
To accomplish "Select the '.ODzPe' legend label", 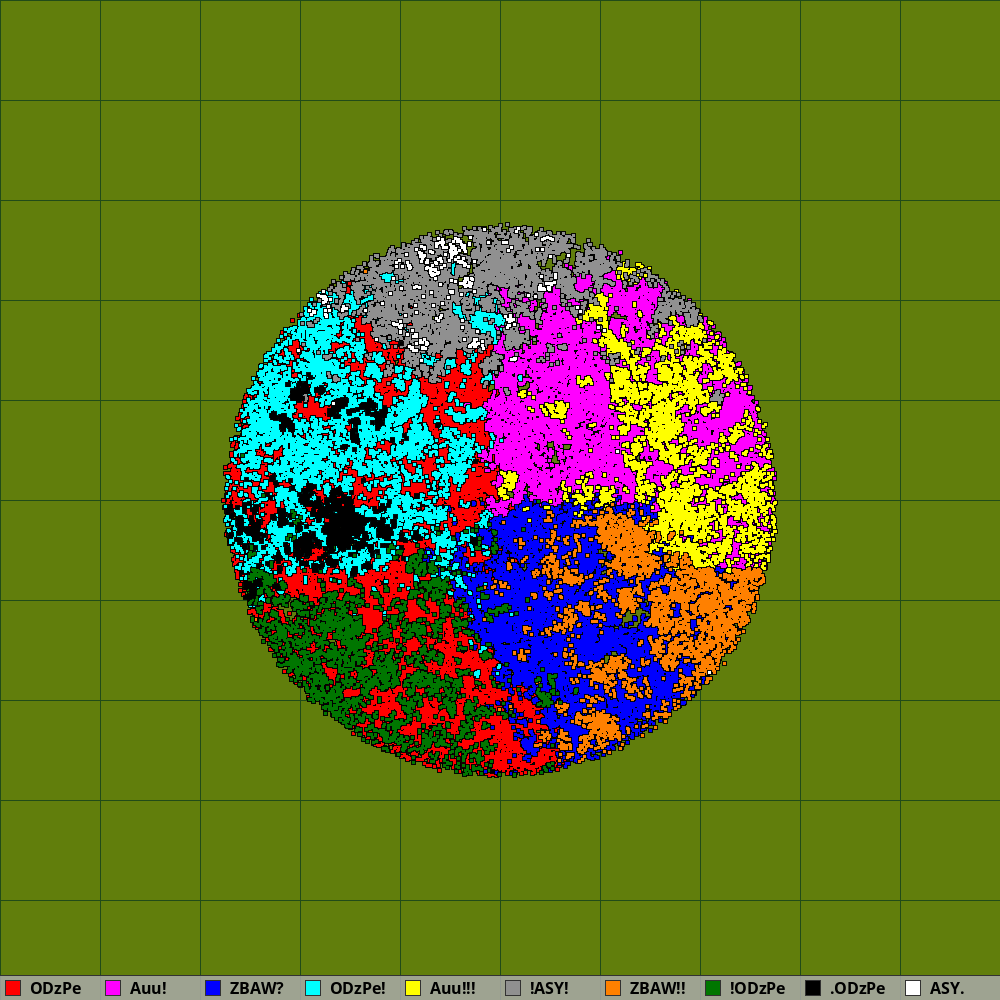I will click(x=858, y=989).
